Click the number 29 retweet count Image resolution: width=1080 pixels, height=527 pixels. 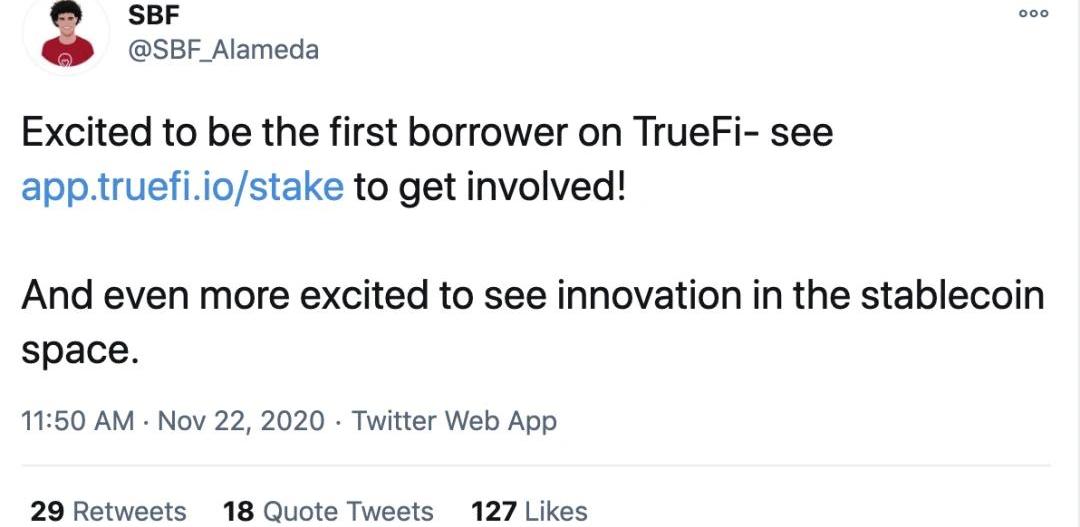[x=47, y=511]
